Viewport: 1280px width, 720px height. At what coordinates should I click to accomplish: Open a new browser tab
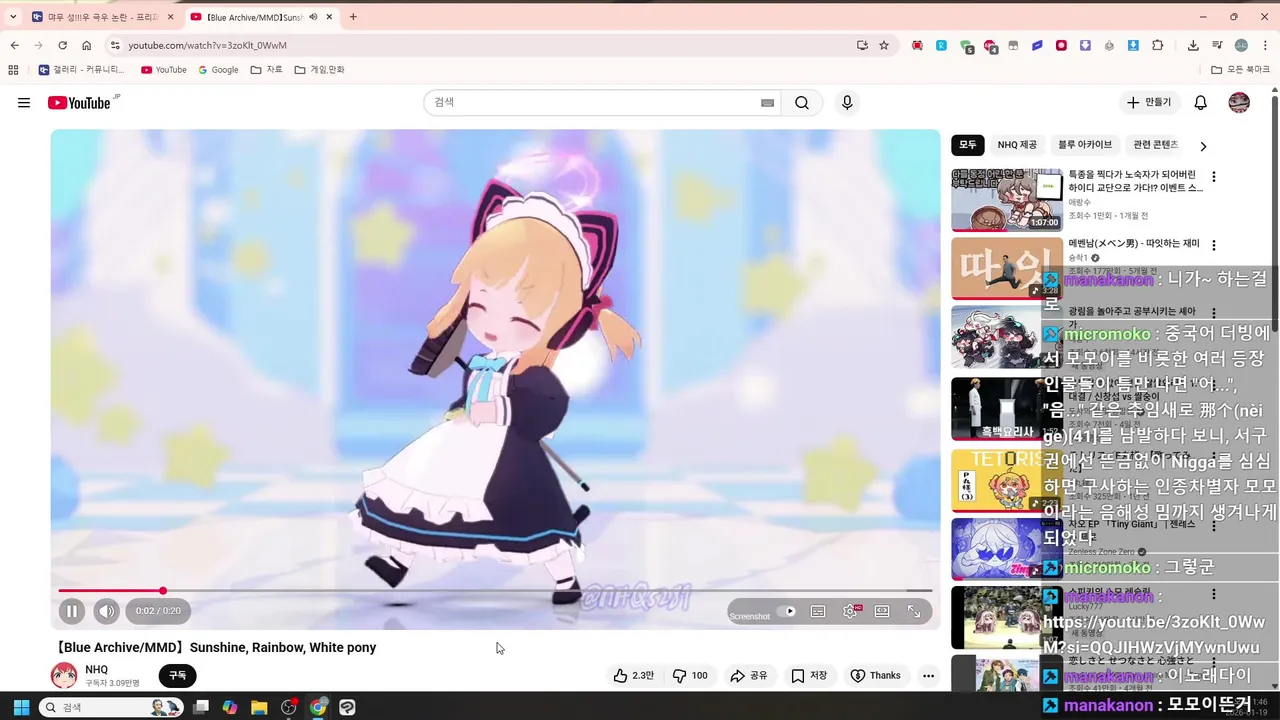coord(353,17)
